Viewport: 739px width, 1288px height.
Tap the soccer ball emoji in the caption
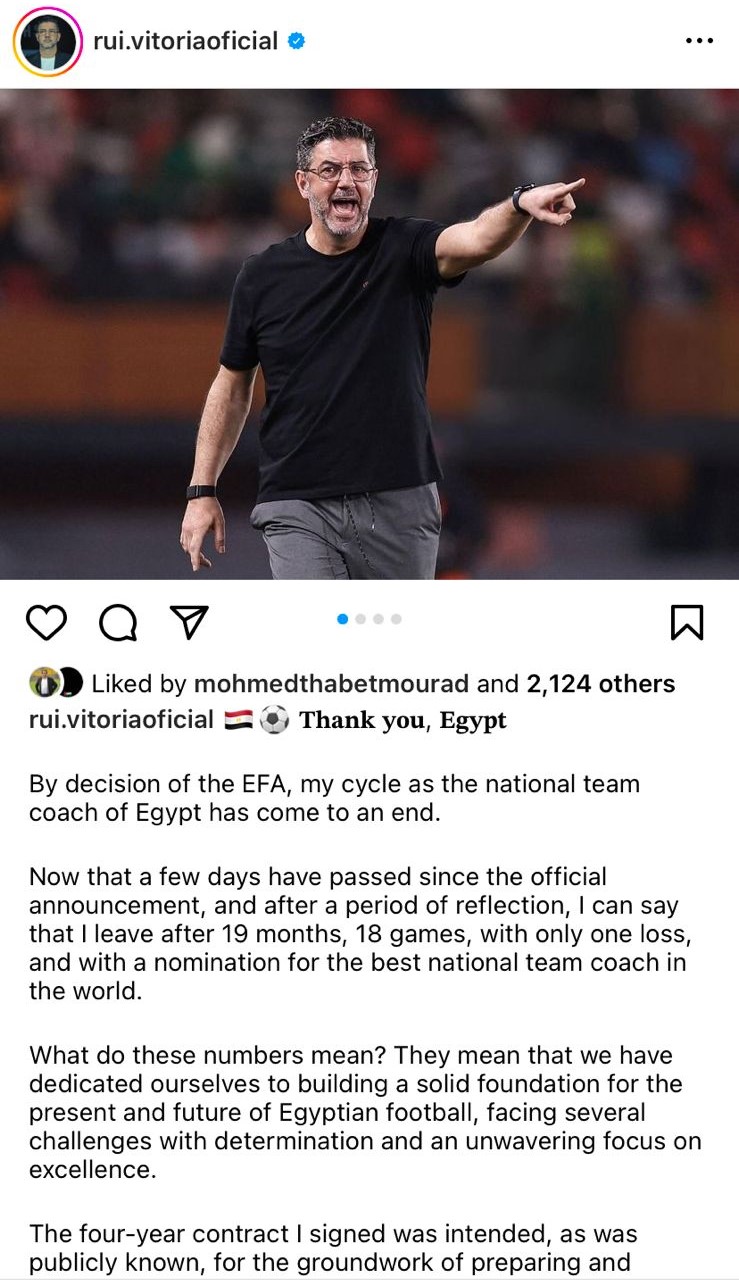pyautogui.click(x=273, y=720)
